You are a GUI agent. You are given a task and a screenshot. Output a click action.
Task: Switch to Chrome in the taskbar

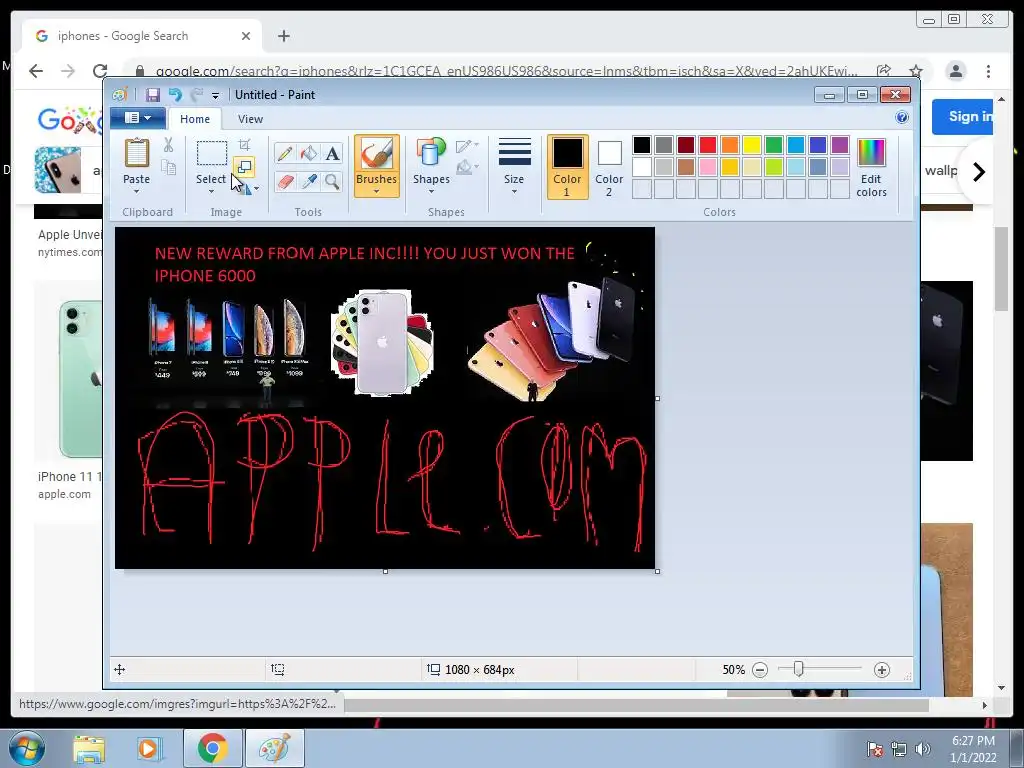point(212,749)
